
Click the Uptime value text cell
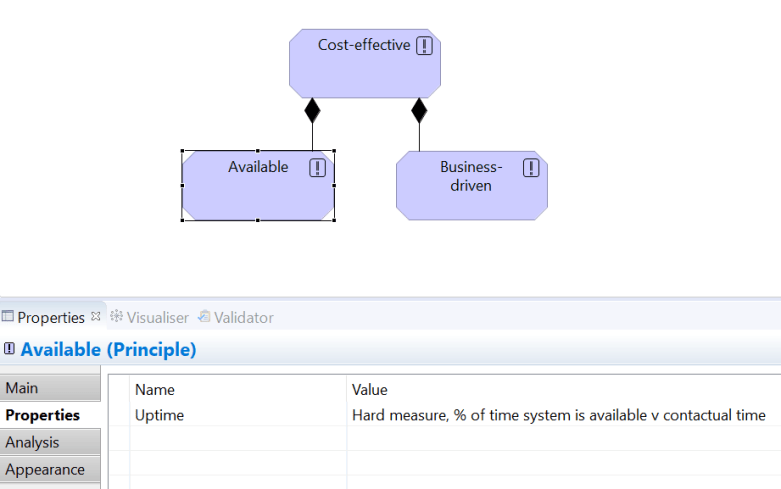point(558,415)
